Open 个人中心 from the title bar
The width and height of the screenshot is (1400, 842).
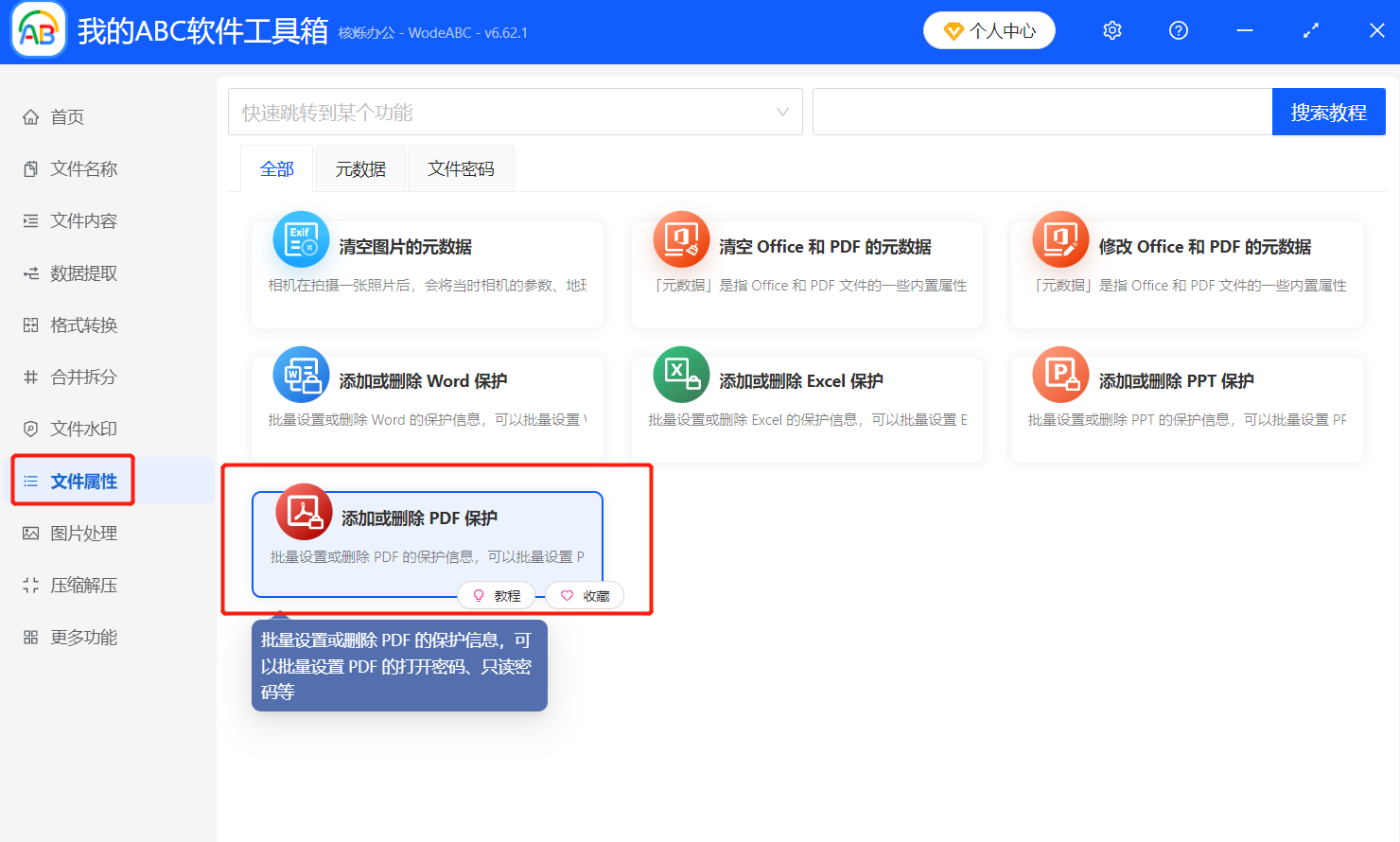click(x=989, y=30)
